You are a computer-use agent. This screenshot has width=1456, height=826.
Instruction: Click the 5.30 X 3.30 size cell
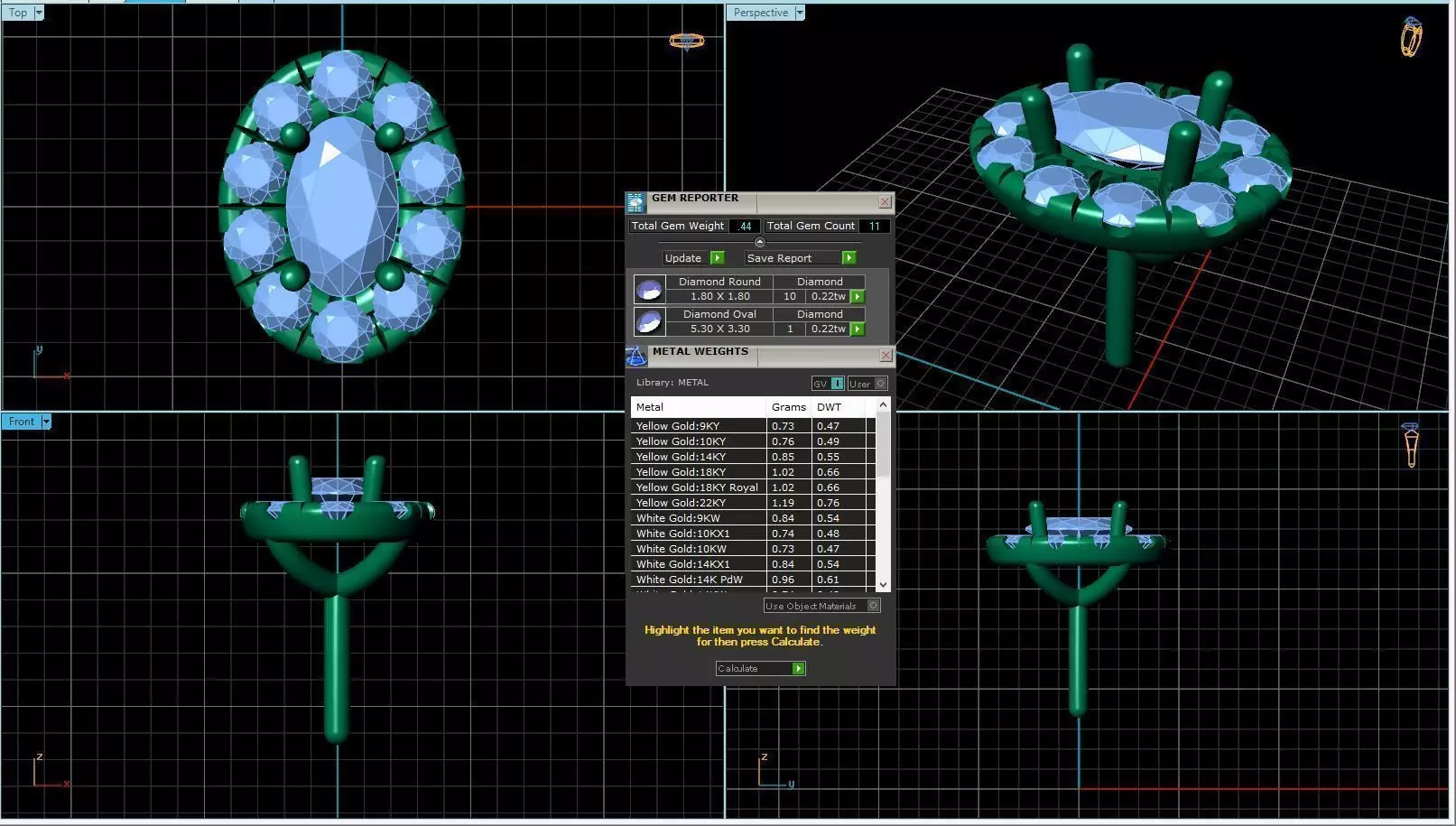(719, 329)
